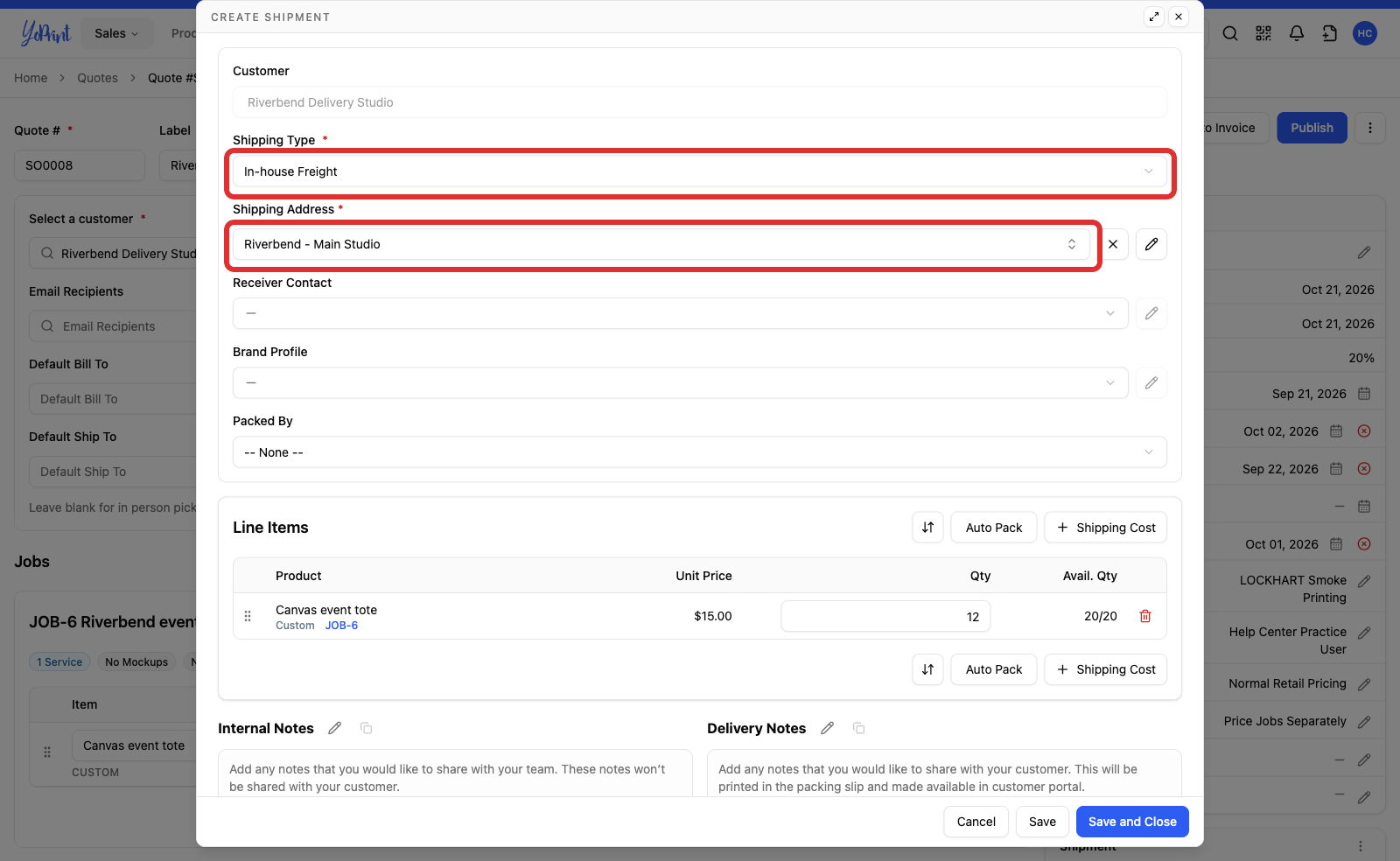1400x861 pixels.
Task: Click the YoPrint logo
Action: point(45,33)
